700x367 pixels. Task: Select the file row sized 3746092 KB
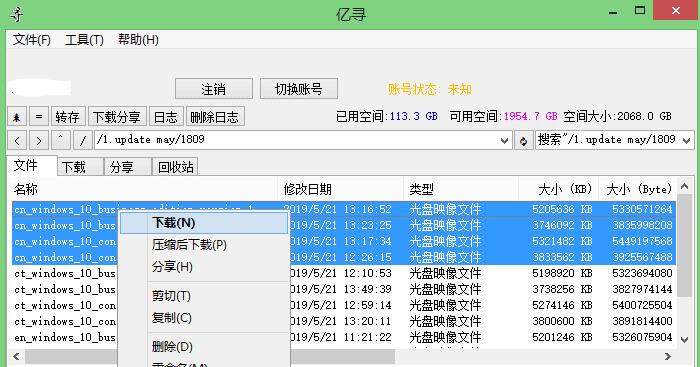tap(344, 225)
